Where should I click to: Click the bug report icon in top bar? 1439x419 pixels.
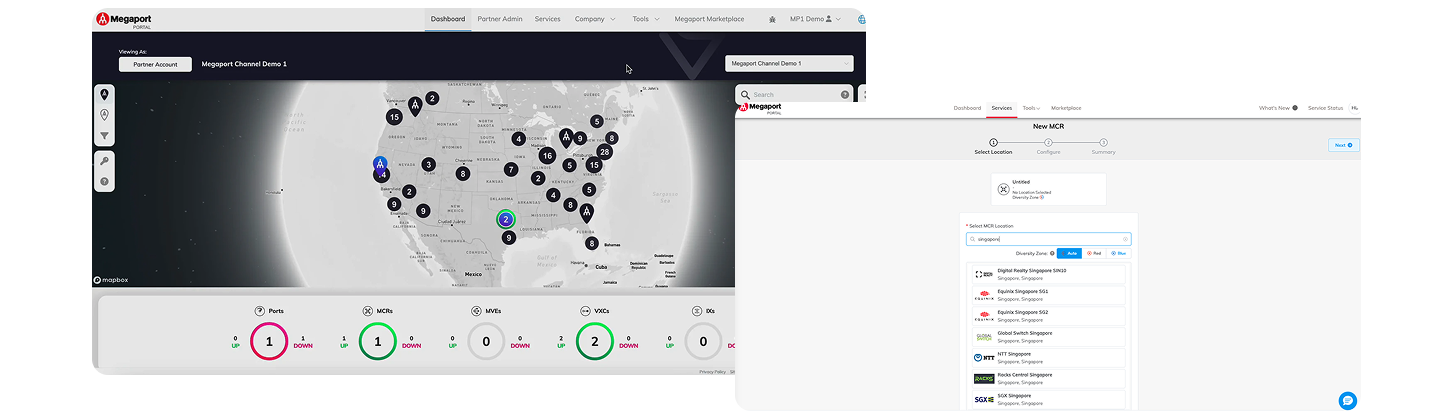[x=771, y=19]
